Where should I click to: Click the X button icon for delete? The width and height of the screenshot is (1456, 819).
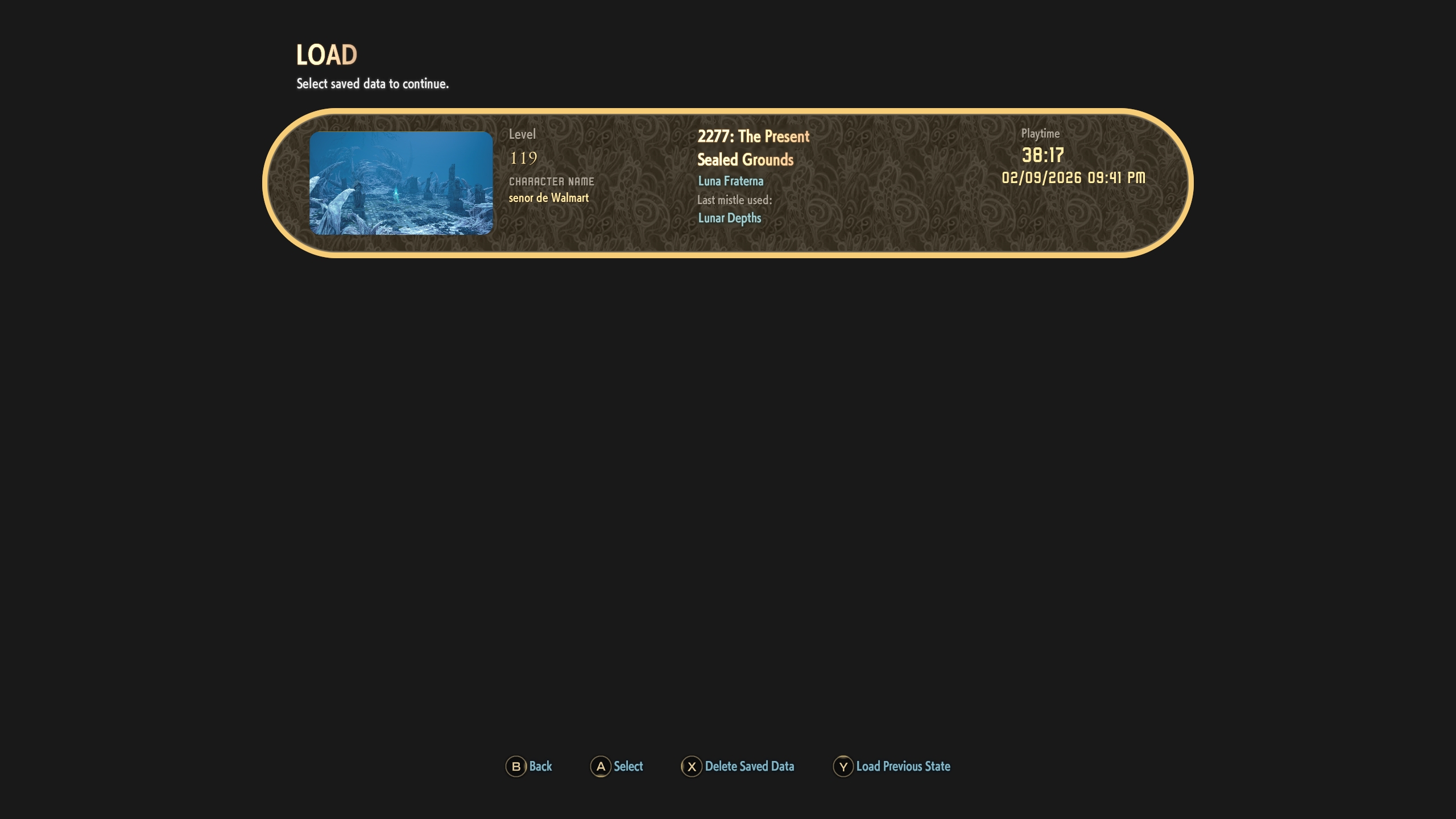pos(692,766)
